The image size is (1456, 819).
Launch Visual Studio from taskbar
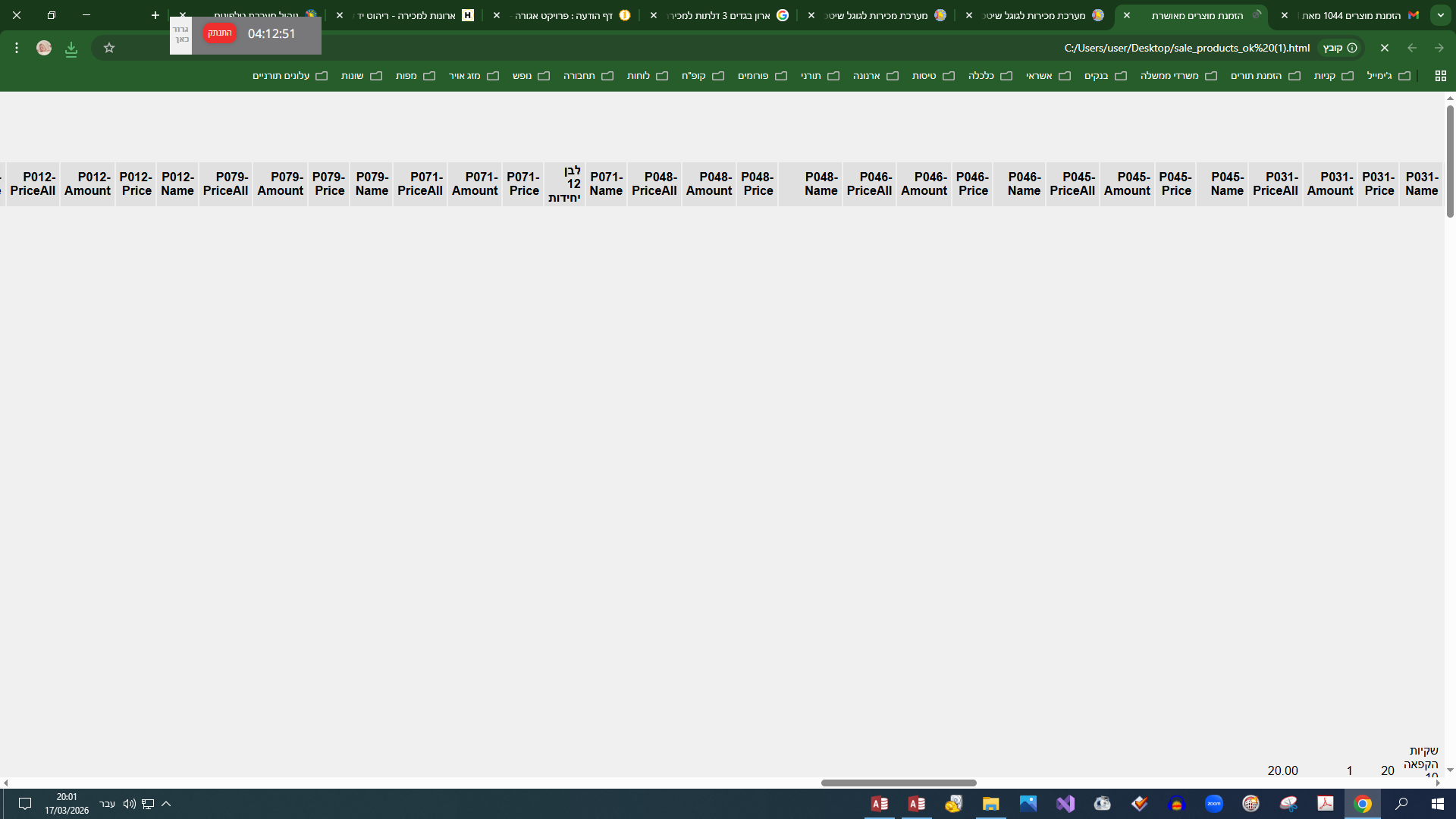[1065, 804]
